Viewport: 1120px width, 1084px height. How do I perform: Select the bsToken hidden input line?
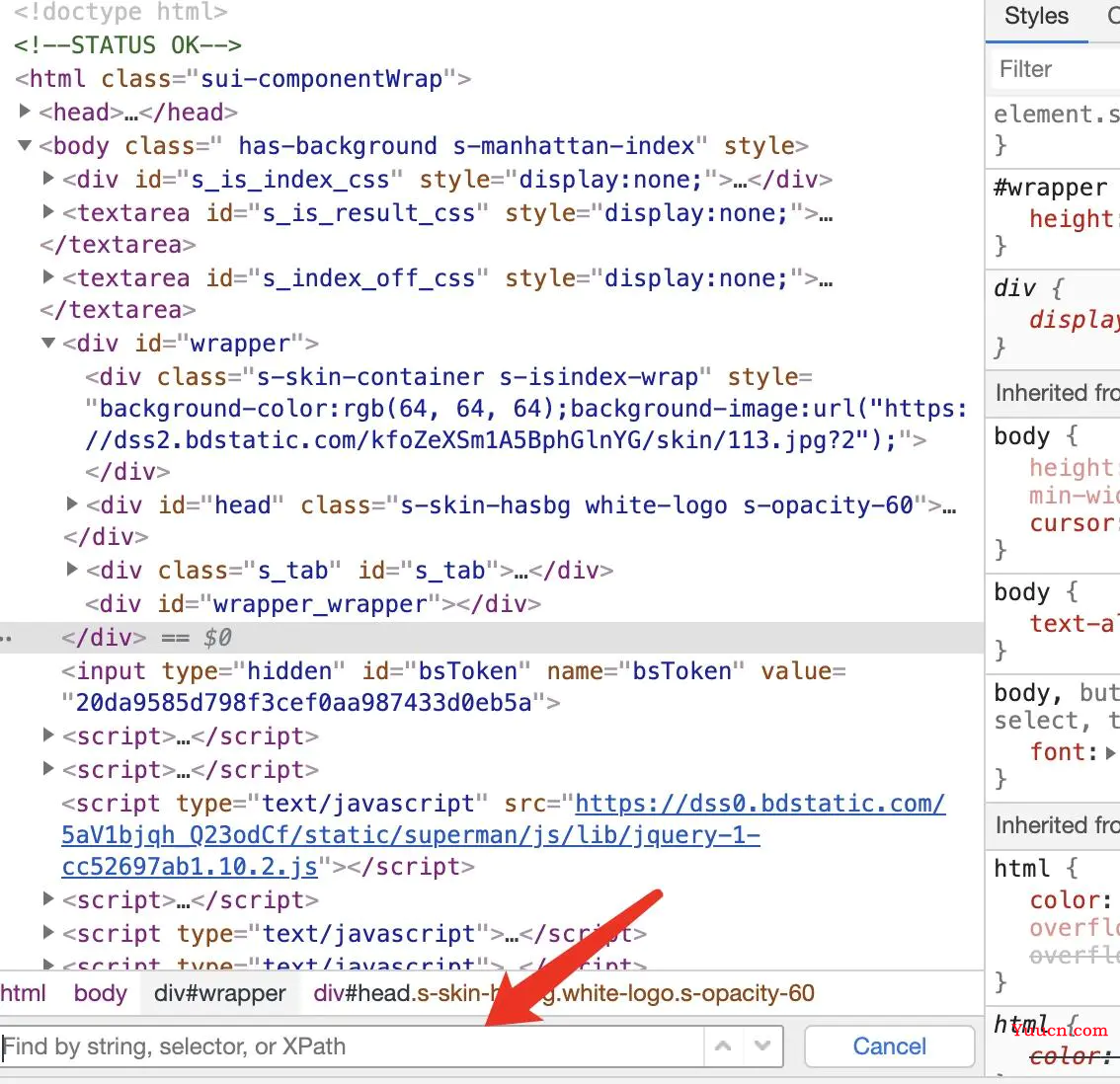coord(453,686)
